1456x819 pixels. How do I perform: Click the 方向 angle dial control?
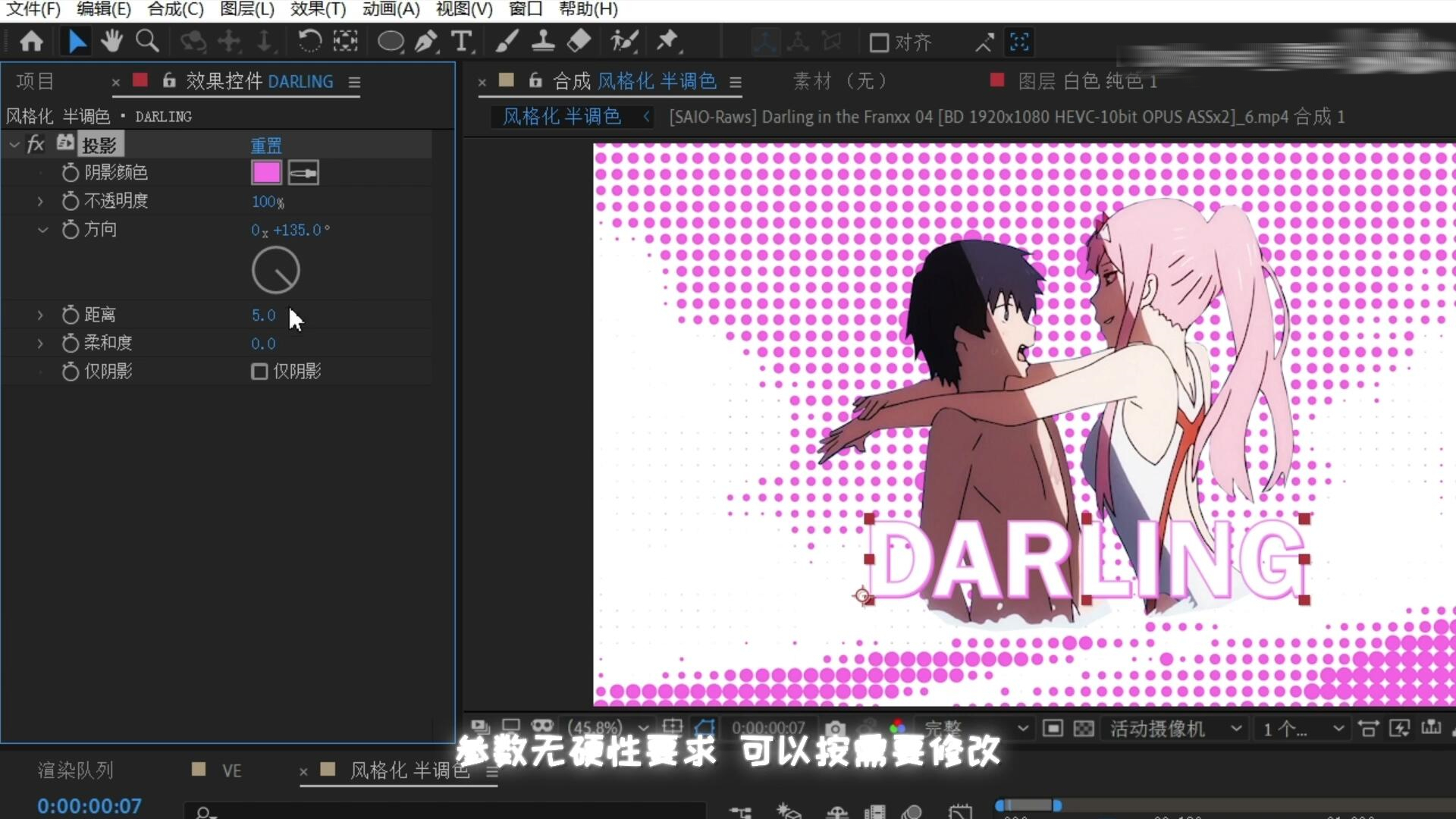point(276,270)
